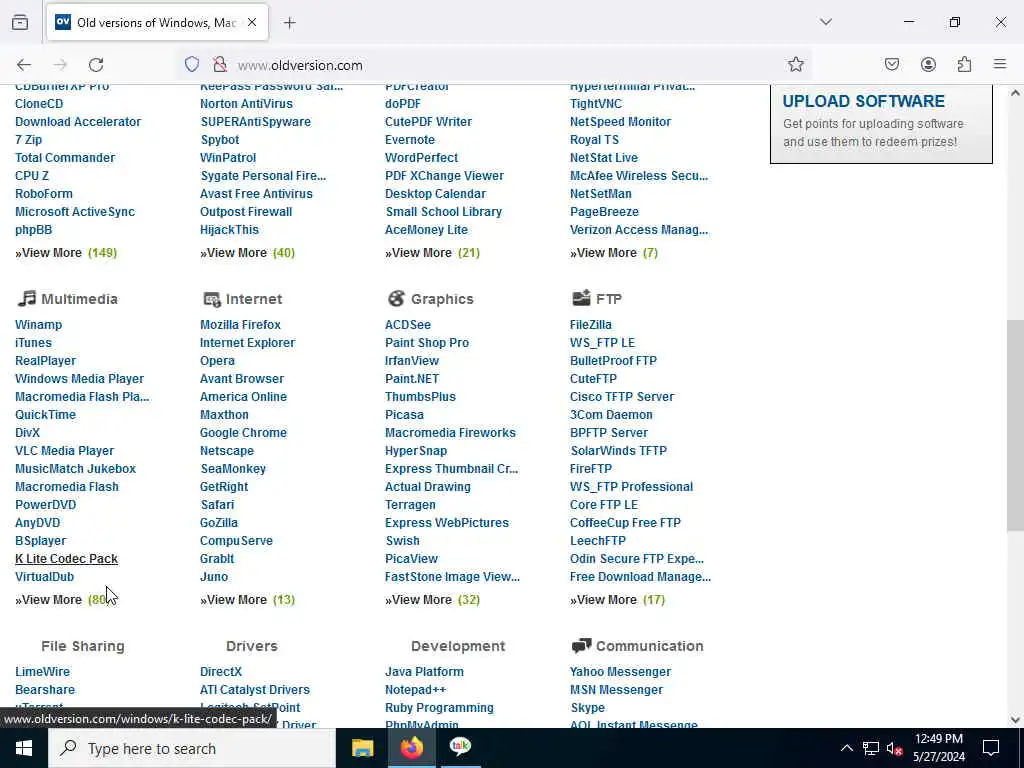Bookmark this page using the star icon
Image resolution: width=1024 pixels, height=768 pixels.
click(x=795, y=64)
